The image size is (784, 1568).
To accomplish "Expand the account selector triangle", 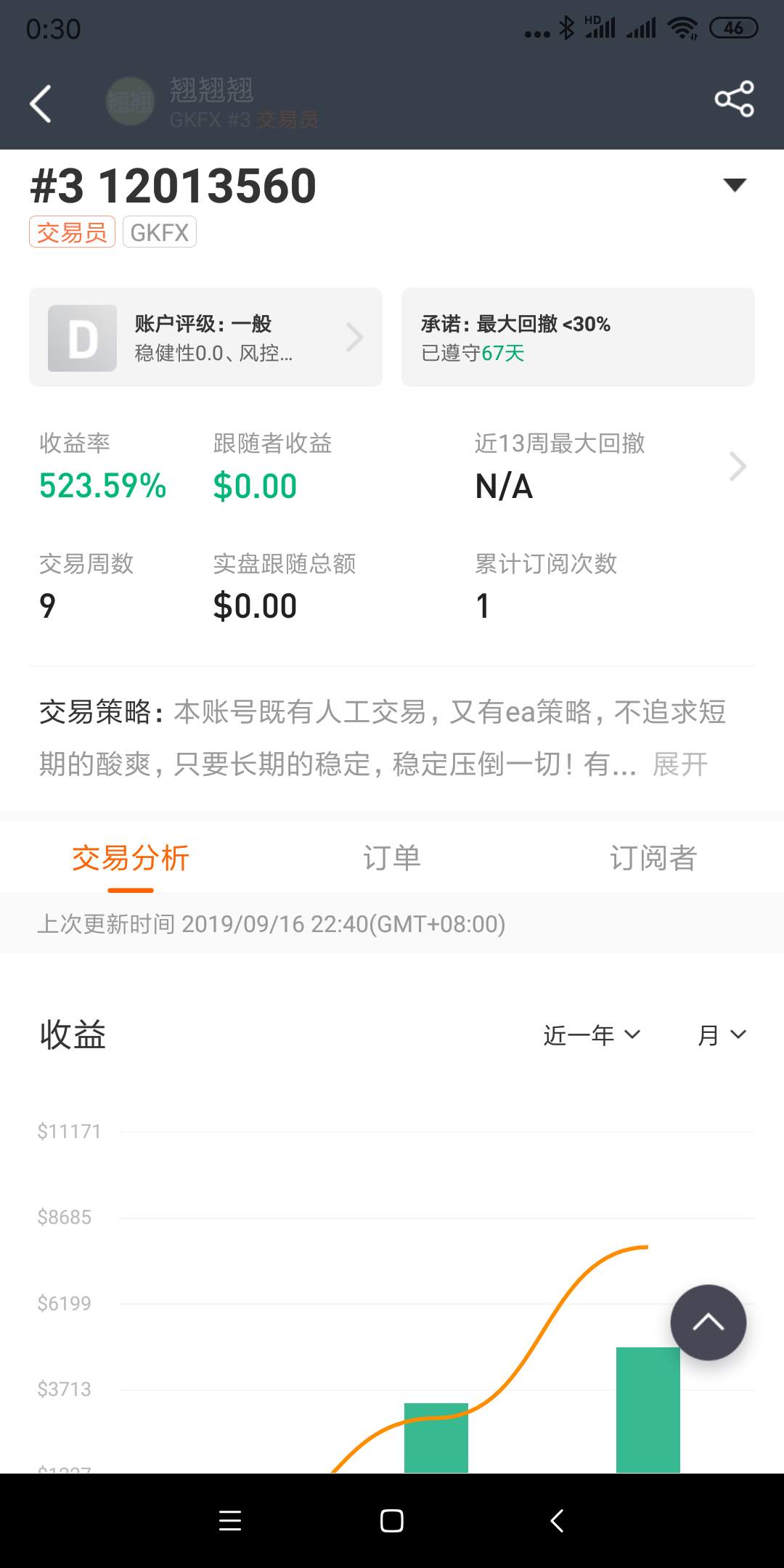I will pyautogui.click(x=735, y=185).
